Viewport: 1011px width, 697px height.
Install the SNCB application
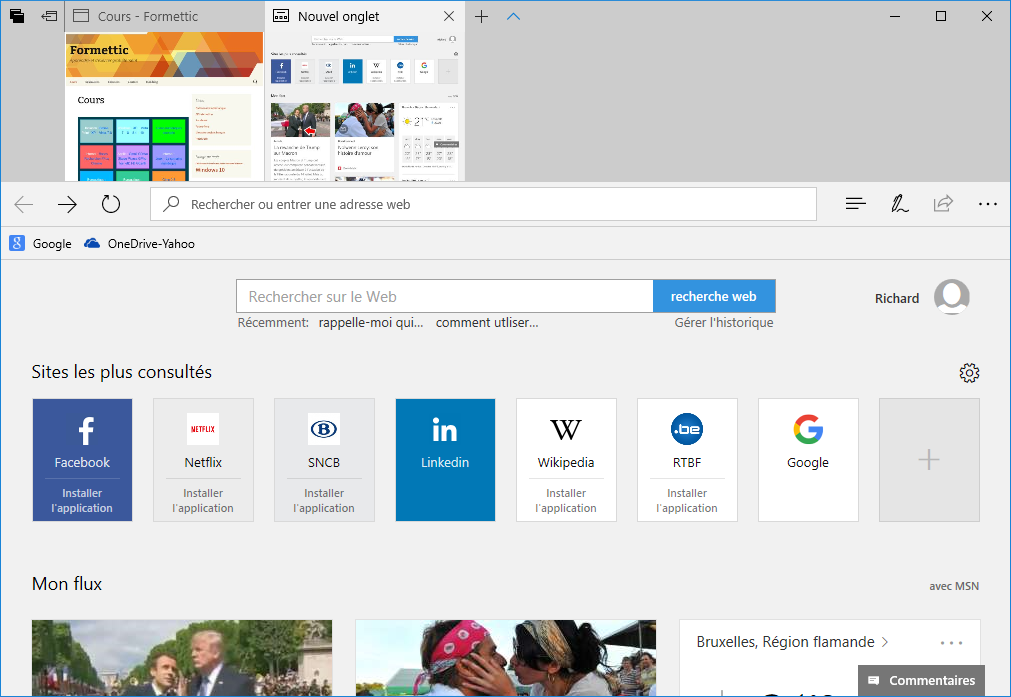click(324, 500)
